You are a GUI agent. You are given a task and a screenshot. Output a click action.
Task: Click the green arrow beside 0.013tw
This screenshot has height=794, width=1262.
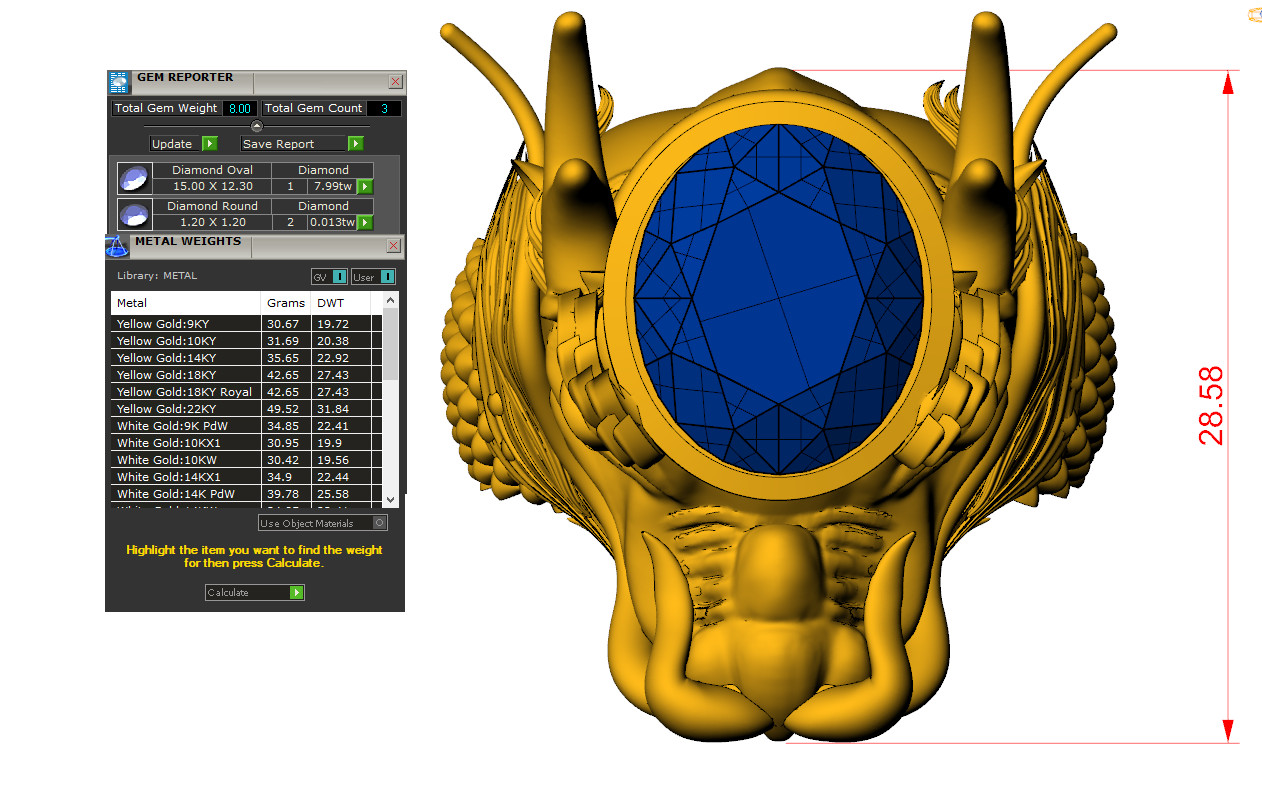point(365,223)
